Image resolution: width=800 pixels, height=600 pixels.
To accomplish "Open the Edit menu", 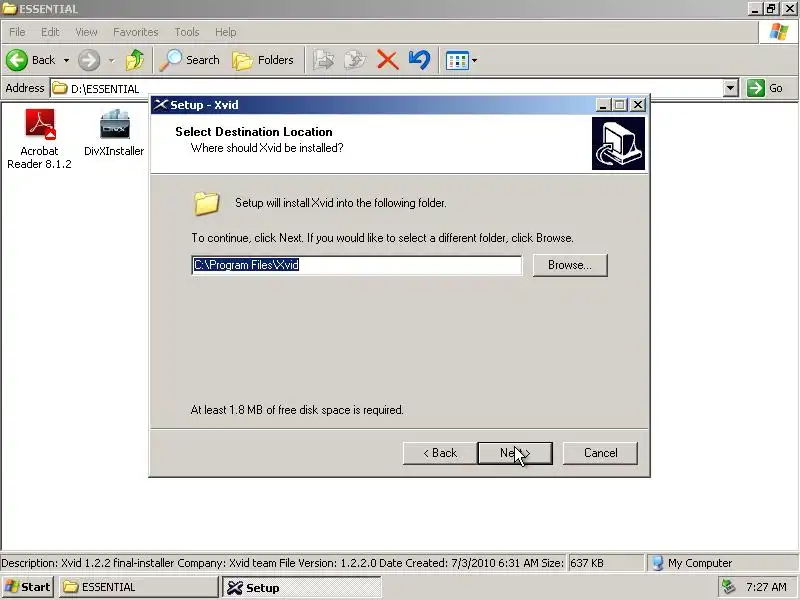I will 50,32.
